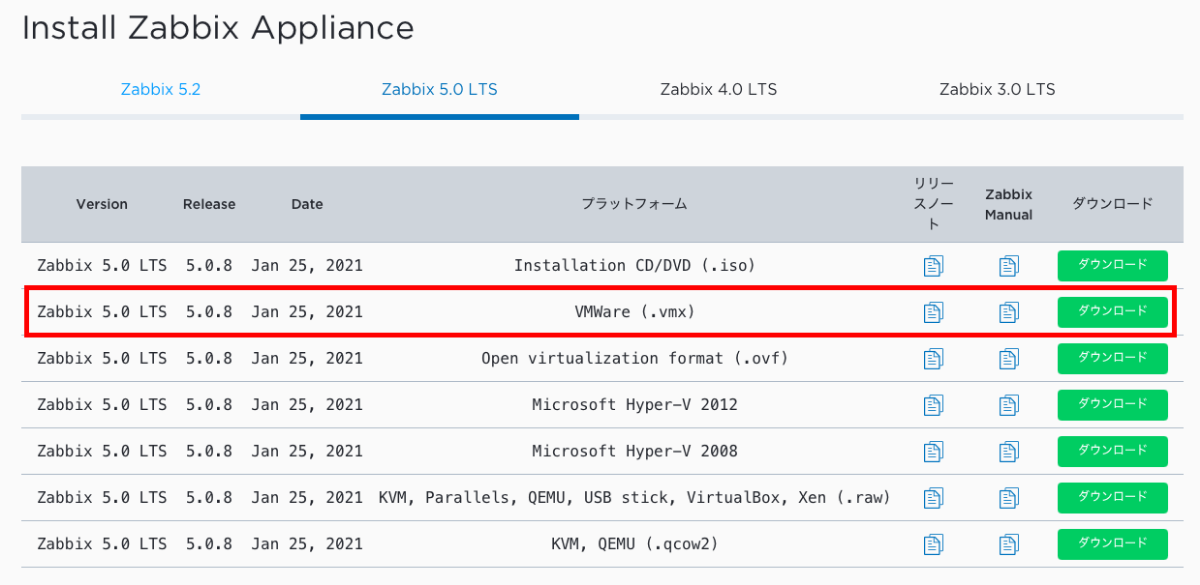Download the VMWare (.vmx) appliance
Viewport: 1200px width, 585px height.
[x=1113, y=312]
